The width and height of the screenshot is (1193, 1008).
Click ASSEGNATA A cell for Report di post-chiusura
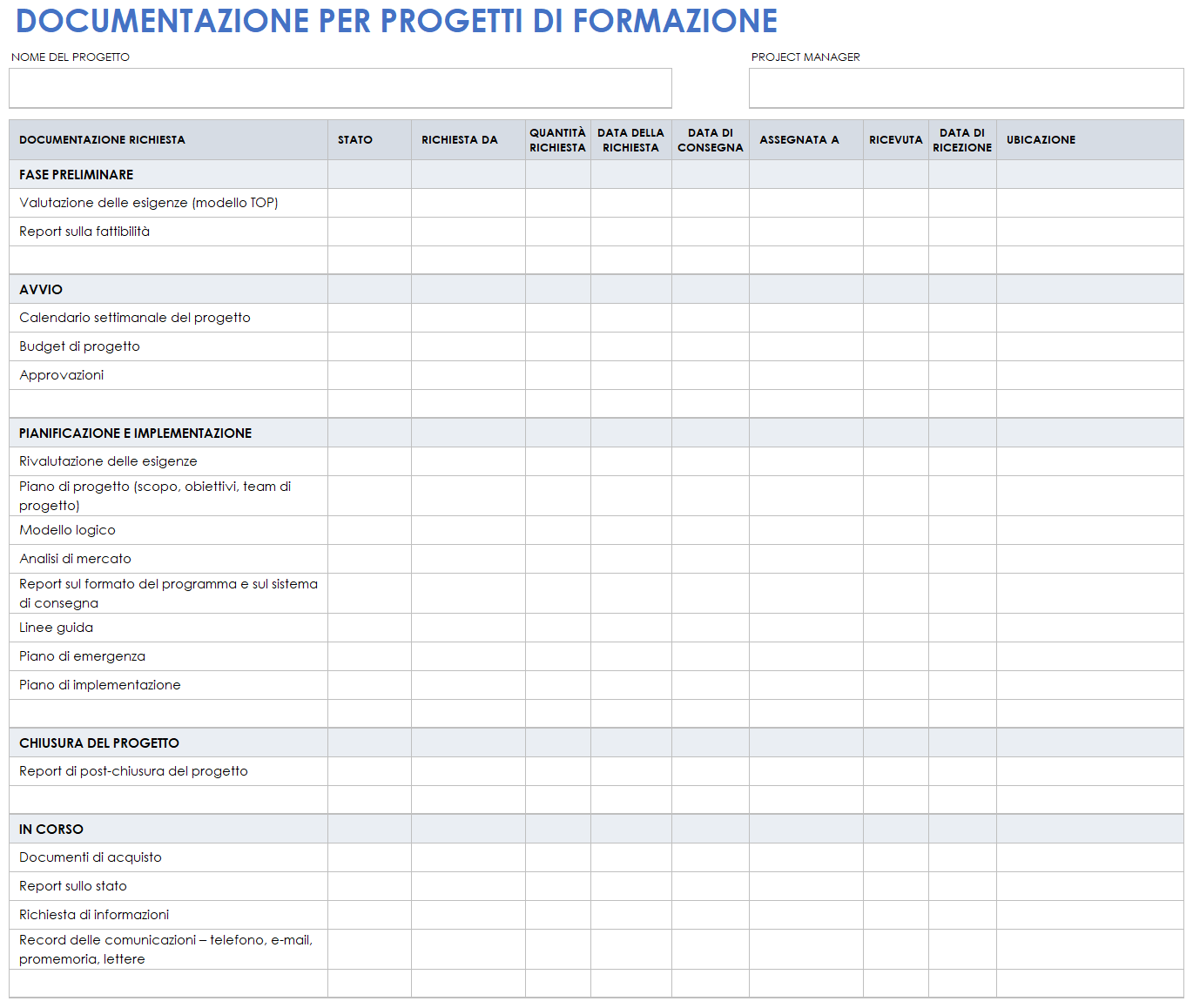806,771
